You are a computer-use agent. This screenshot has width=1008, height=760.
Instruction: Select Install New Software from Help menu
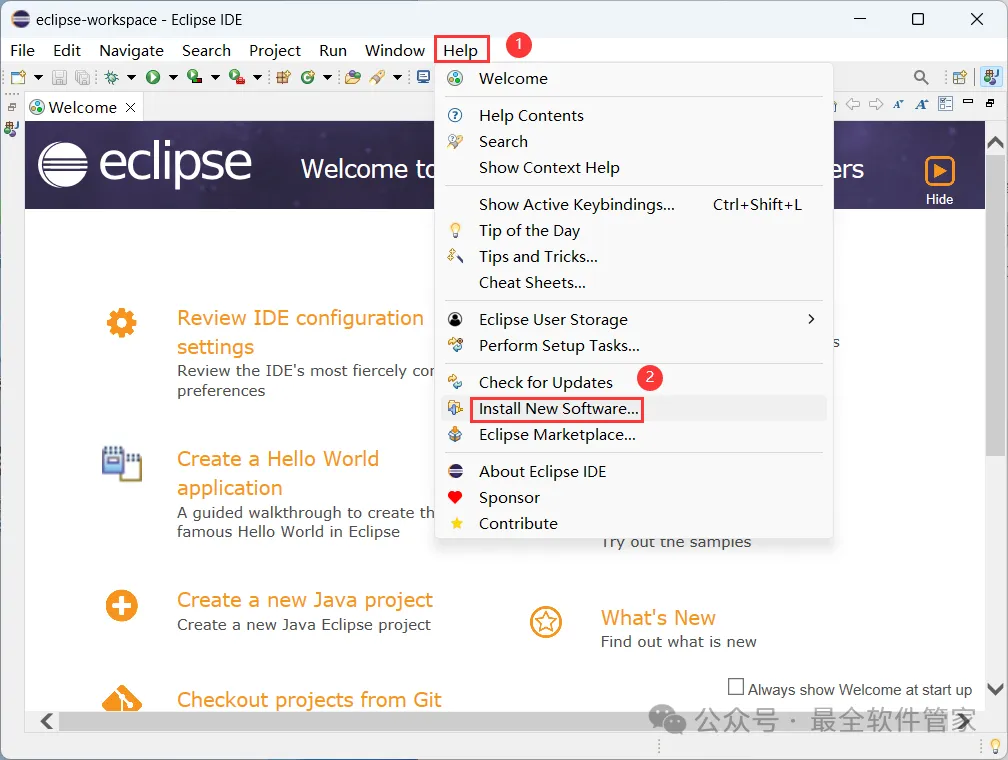634,408
